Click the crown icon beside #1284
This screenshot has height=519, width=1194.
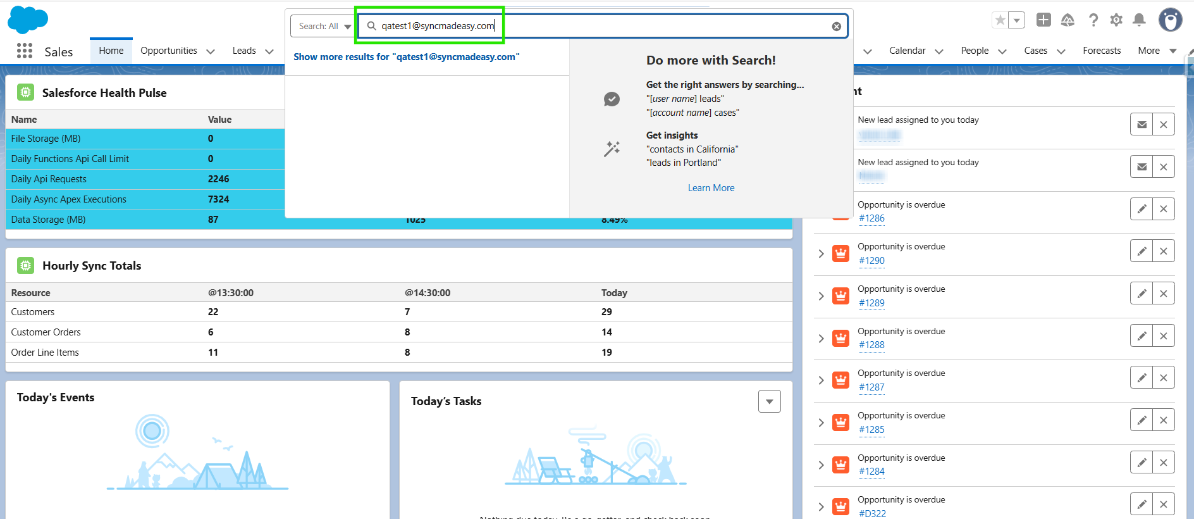pos(841,464)
